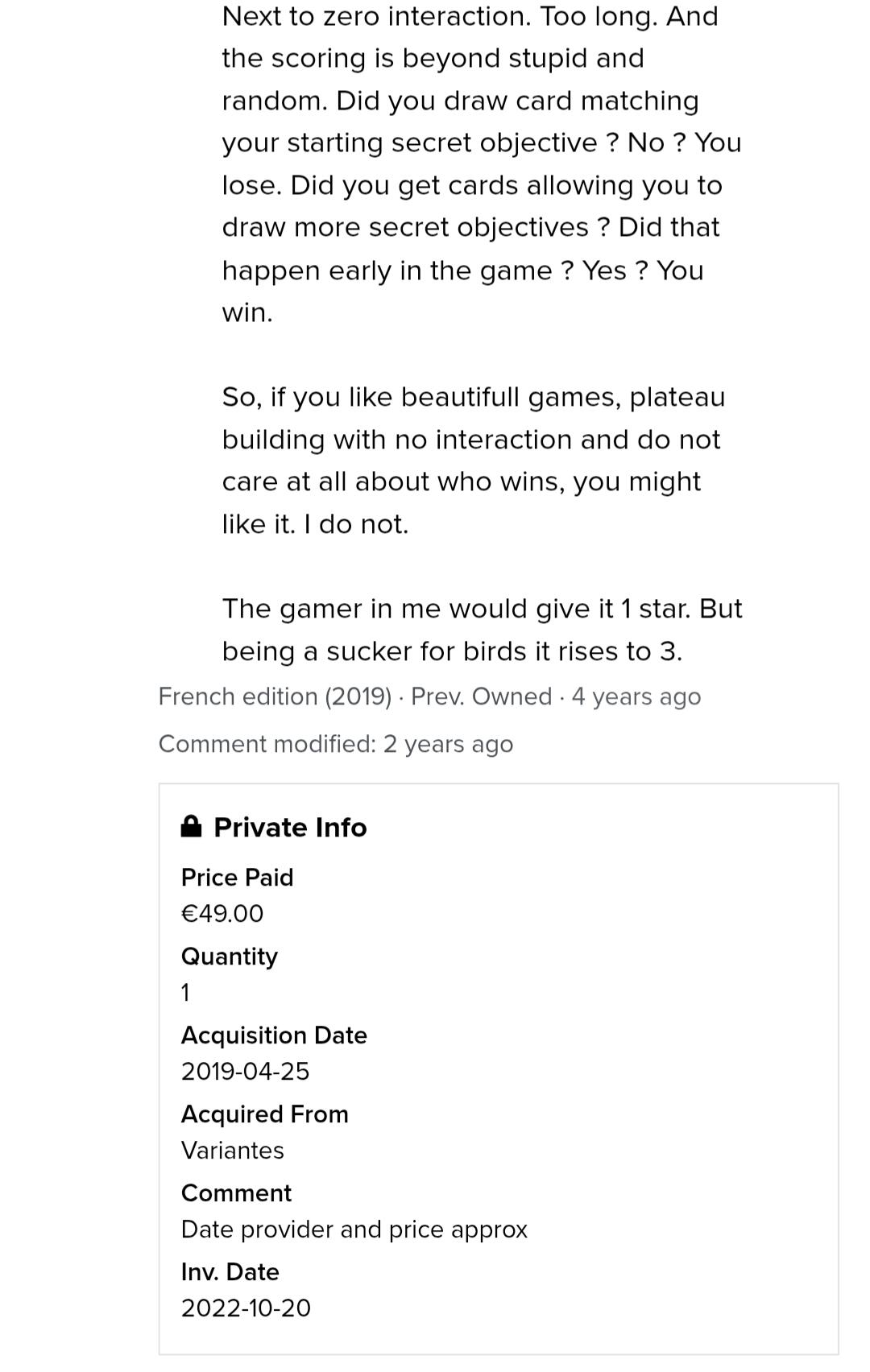
Task: Select Date provider and price approx text
Action: click(x=354, y=1229)
